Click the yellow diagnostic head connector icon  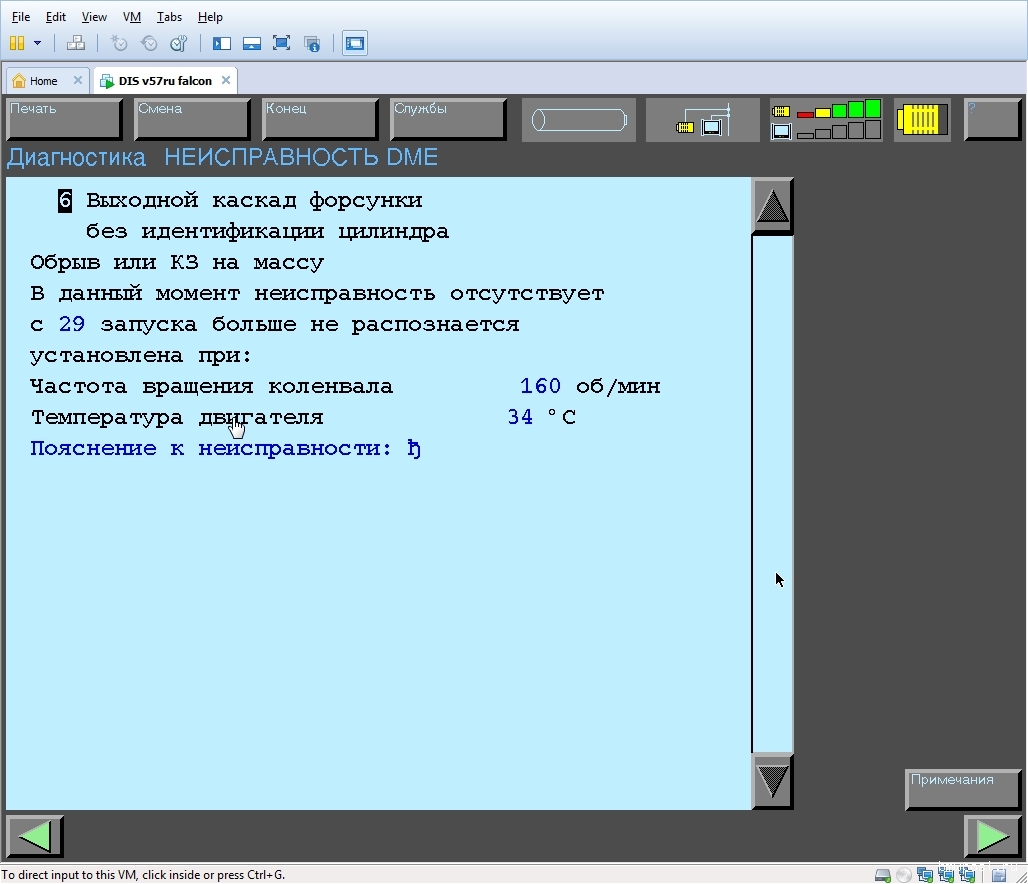coord(922,120)
